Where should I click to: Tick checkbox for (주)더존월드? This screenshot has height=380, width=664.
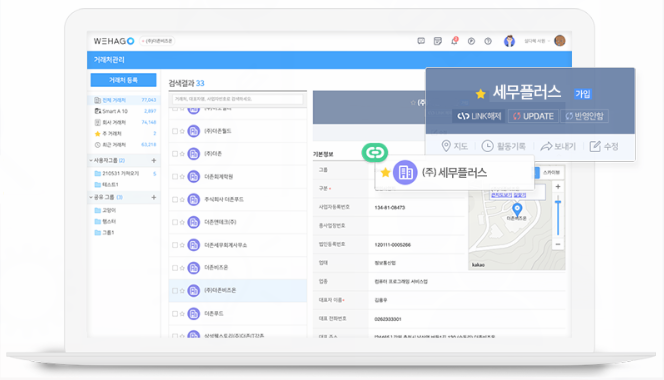174,131
